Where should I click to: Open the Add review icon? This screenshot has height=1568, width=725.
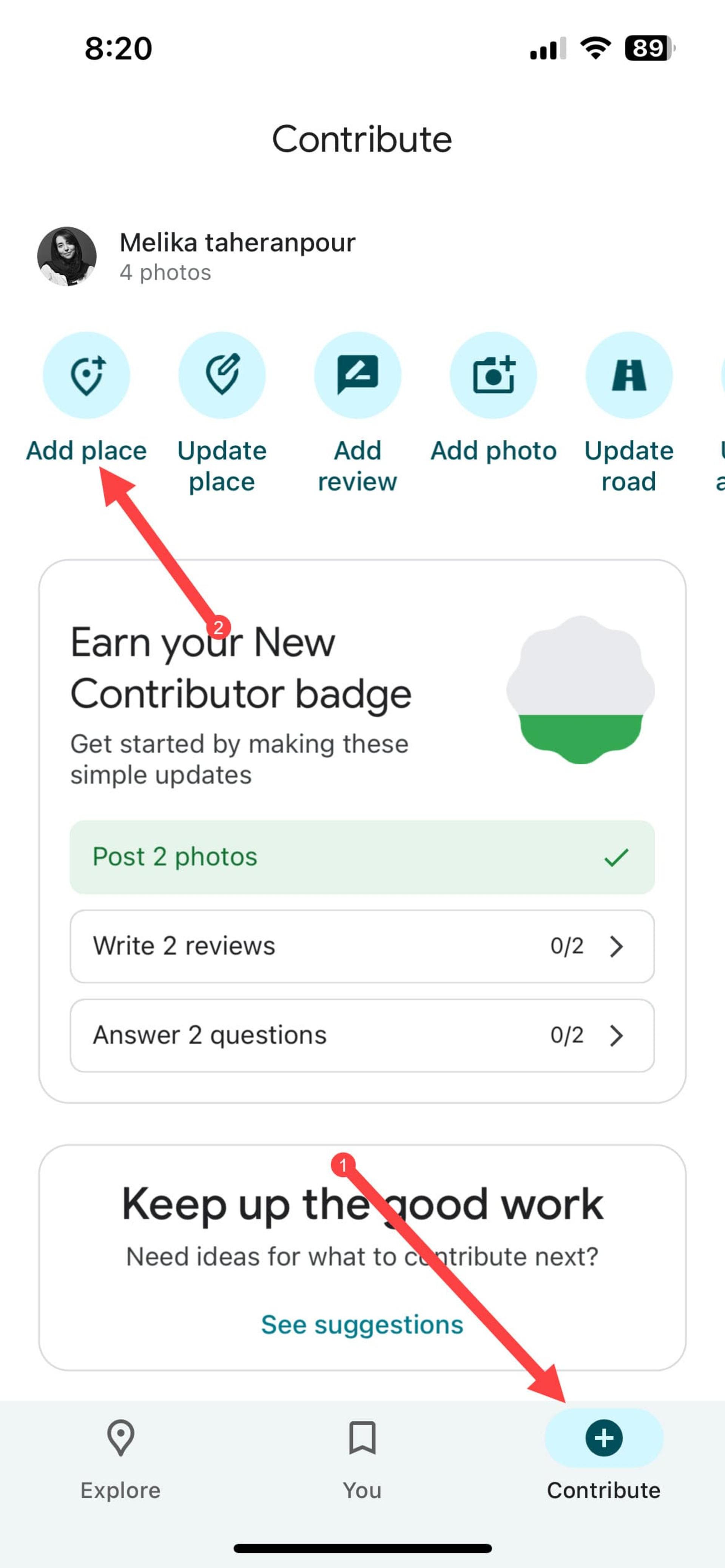click(358, 375)
